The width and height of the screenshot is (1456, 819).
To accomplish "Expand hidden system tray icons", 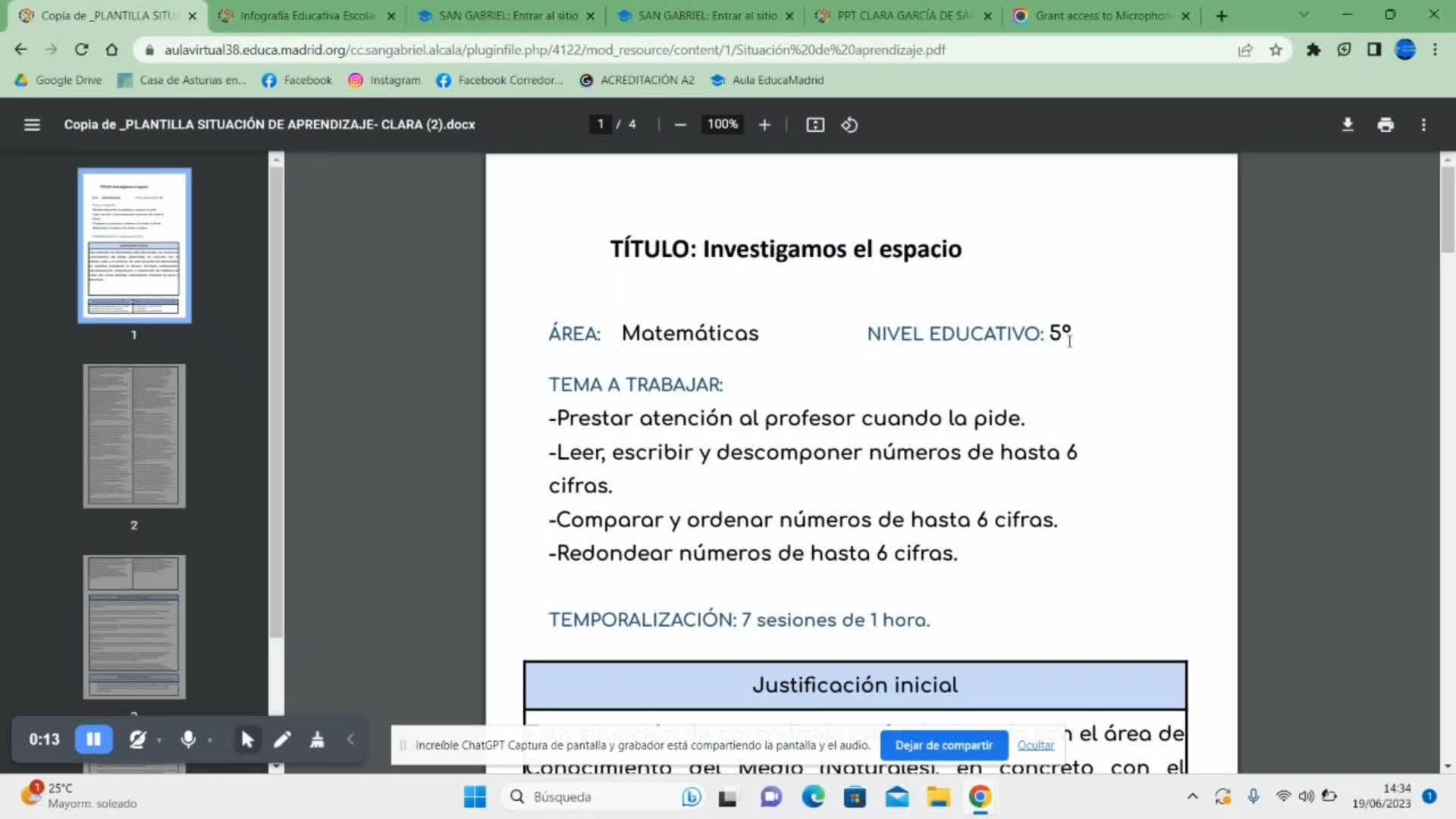I will [x=1192, y=796].
